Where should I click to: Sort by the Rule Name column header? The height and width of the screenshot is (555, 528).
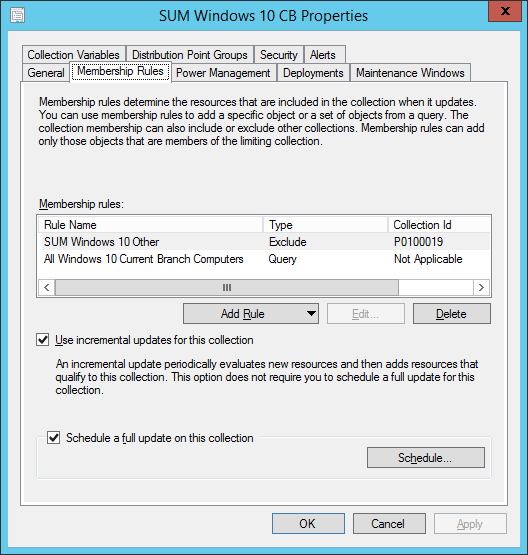(x=150, y=225)
